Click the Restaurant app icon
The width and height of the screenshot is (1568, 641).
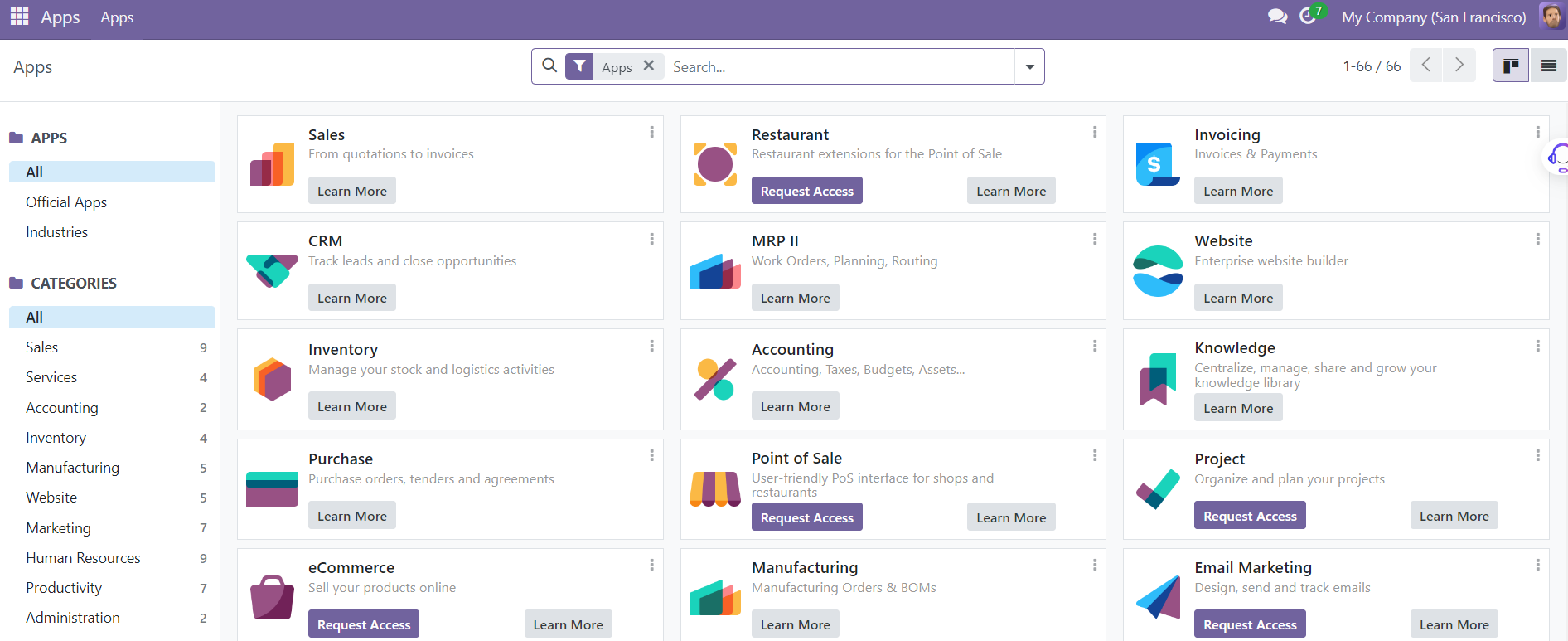pyautogui.click(x=715, y=163)
